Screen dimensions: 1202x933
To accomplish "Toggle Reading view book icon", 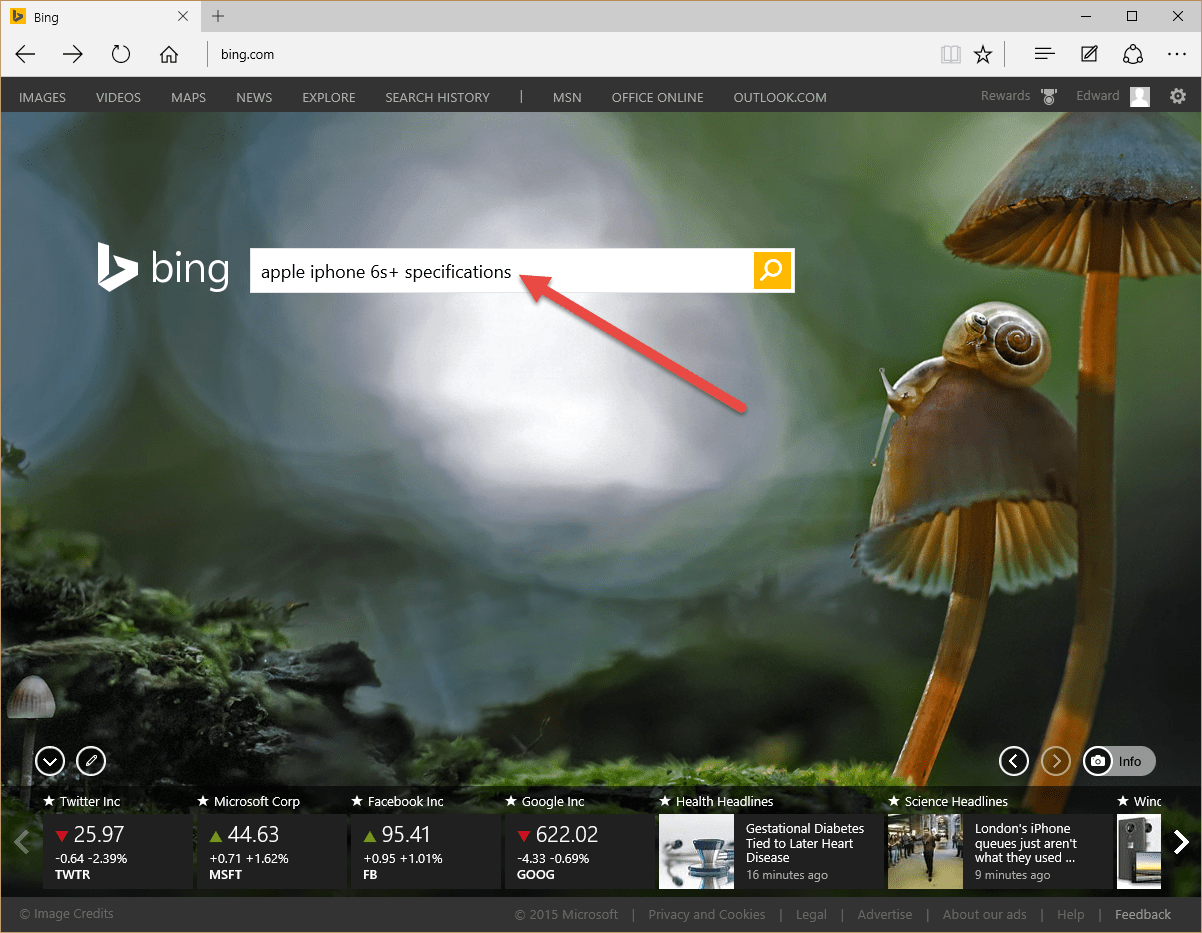I will [x=950, y=54].
